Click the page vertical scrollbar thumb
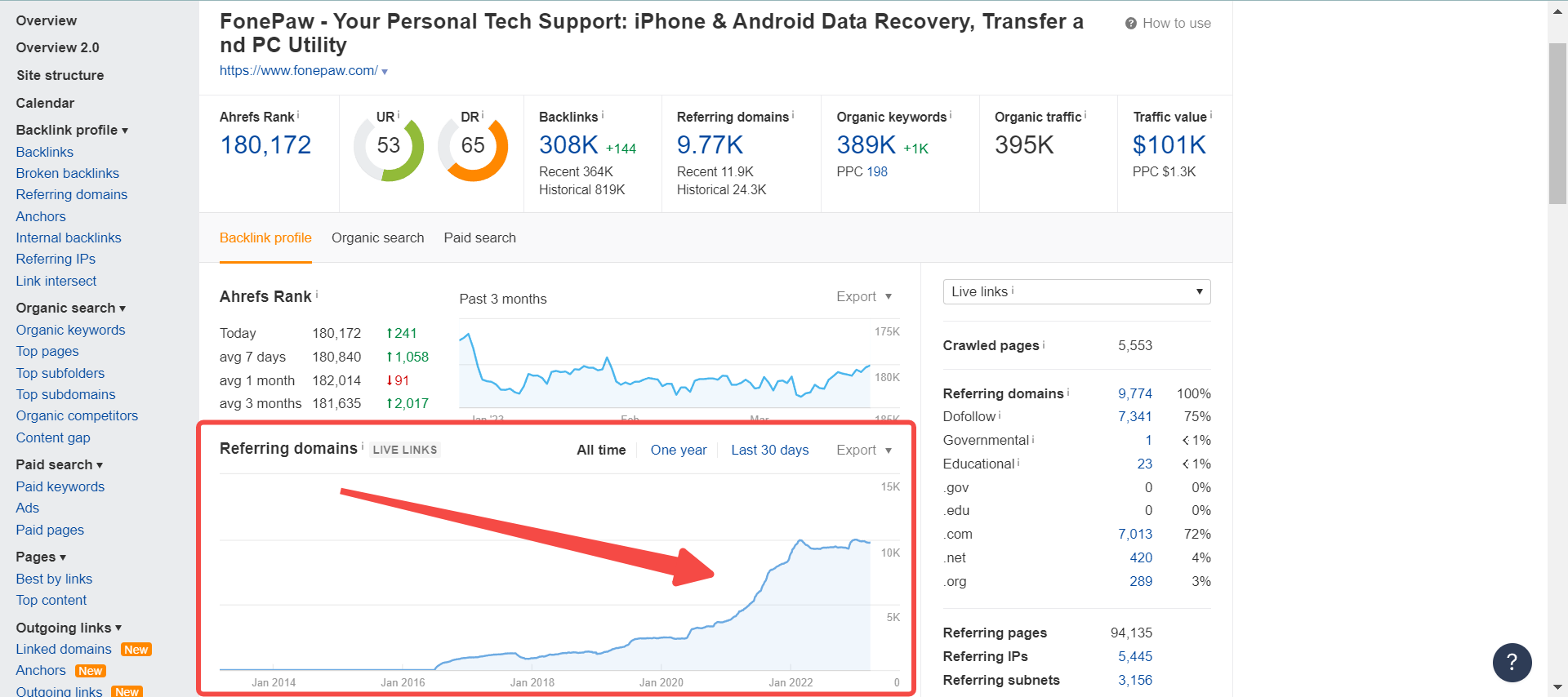 pos(1557,122)
